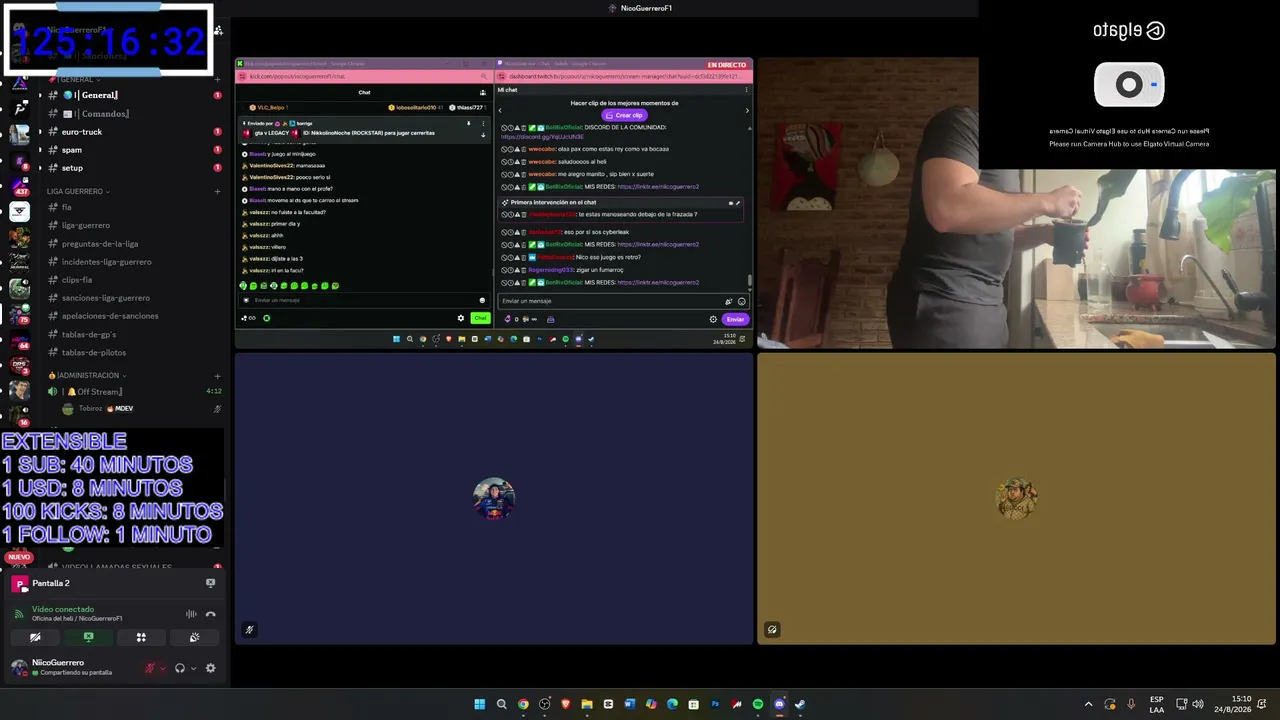Open the Video conectado connection details
This screenshot has height=720, width=1280.
click(x=63, y=609)
